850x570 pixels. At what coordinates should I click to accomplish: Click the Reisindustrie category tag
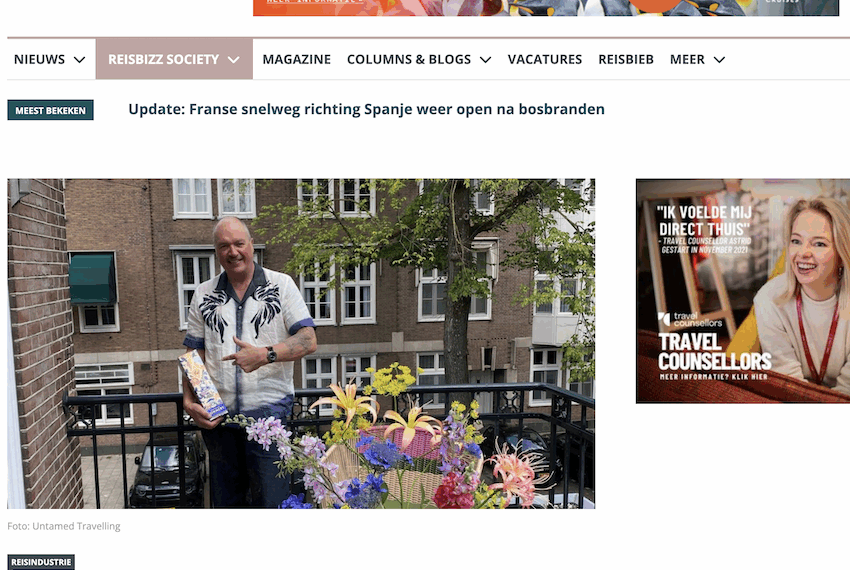pos(41,562)
